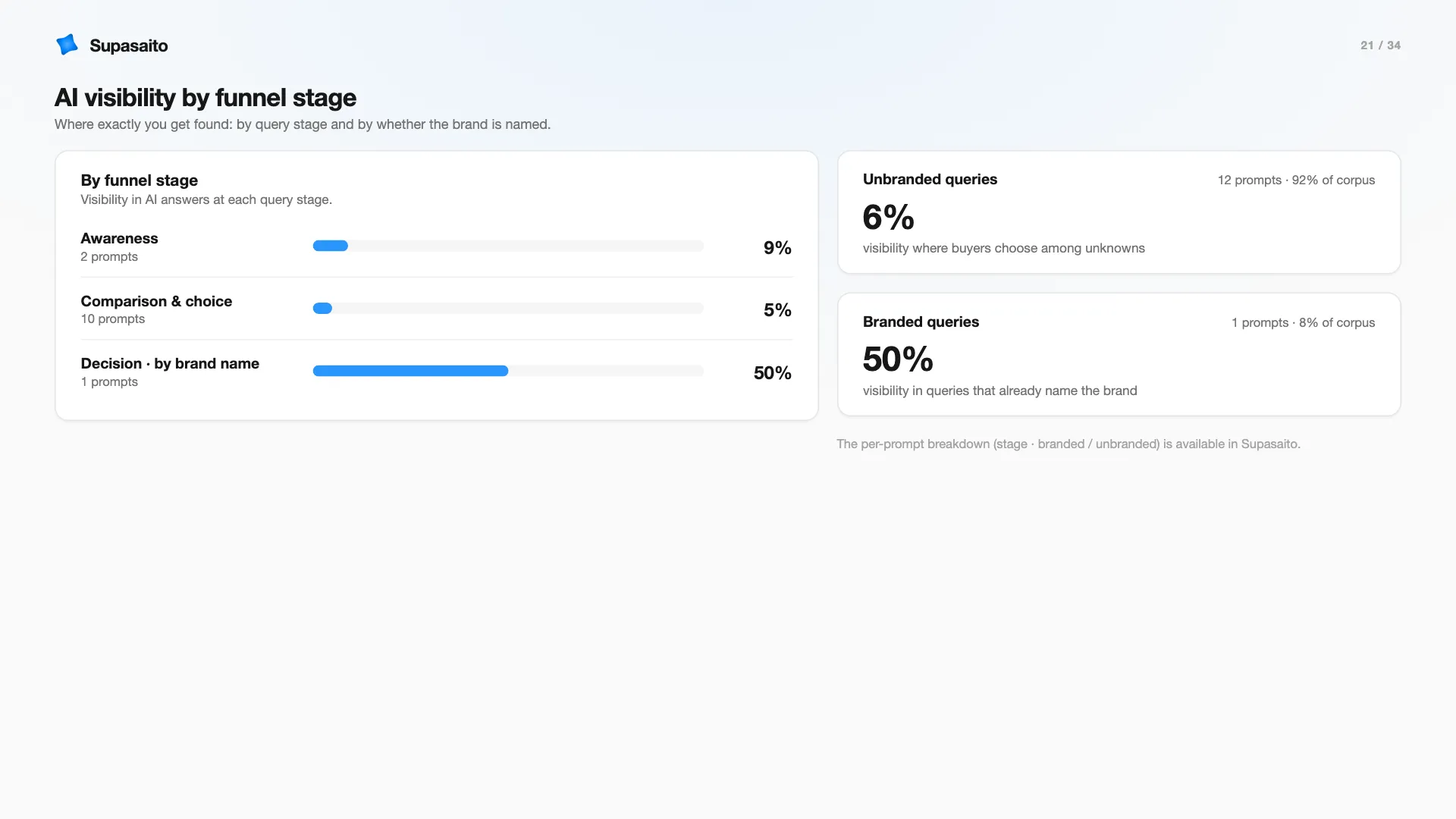Image resolution: width=1456 pixels, height=819 pixels.
Task: Click the 'Where exactly you get found' subtitle
Action: 303,124
